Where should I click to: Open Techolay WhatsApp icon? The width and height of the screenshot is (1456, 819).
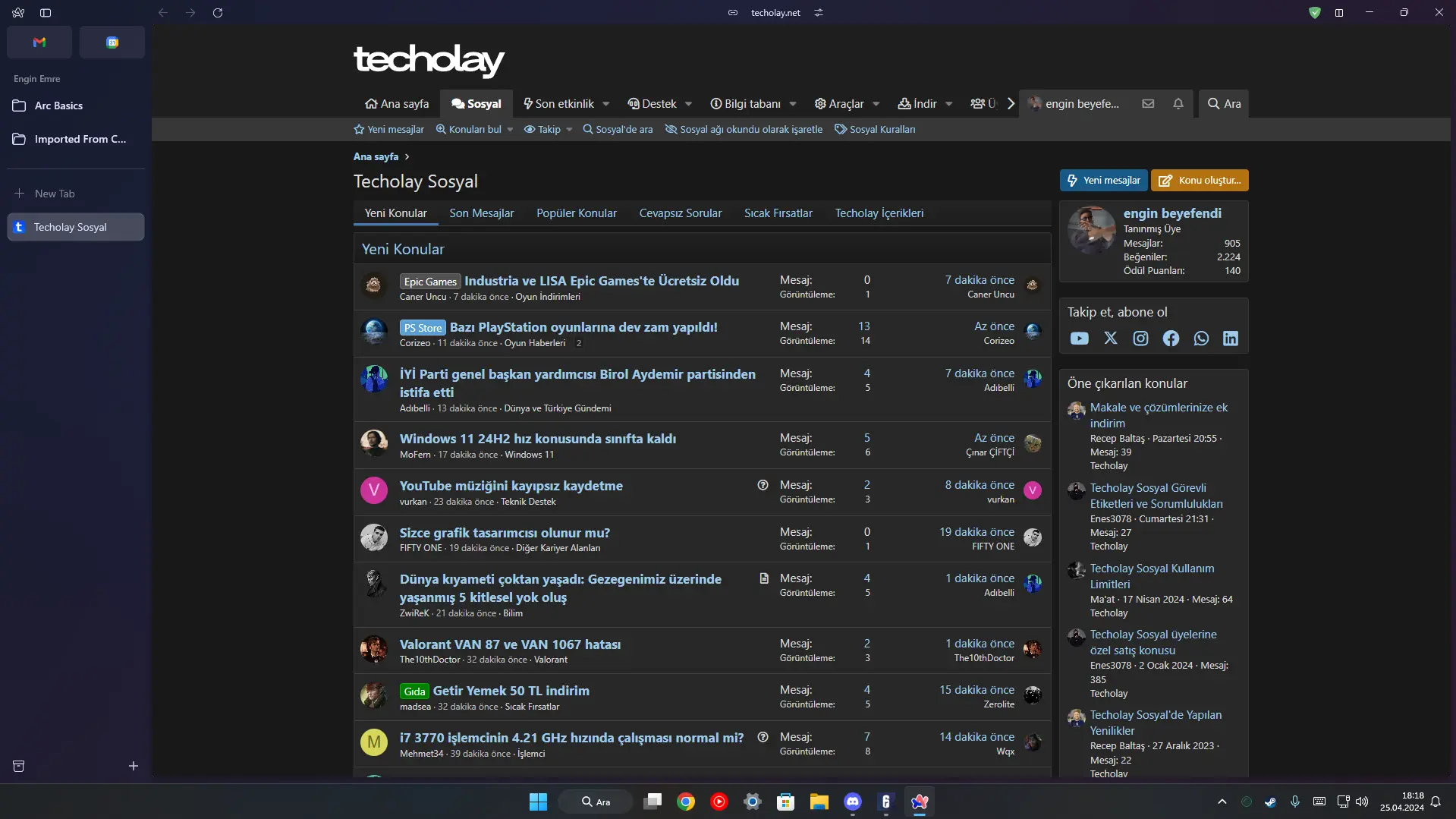pyautogui.click(x=1201, y=339)
